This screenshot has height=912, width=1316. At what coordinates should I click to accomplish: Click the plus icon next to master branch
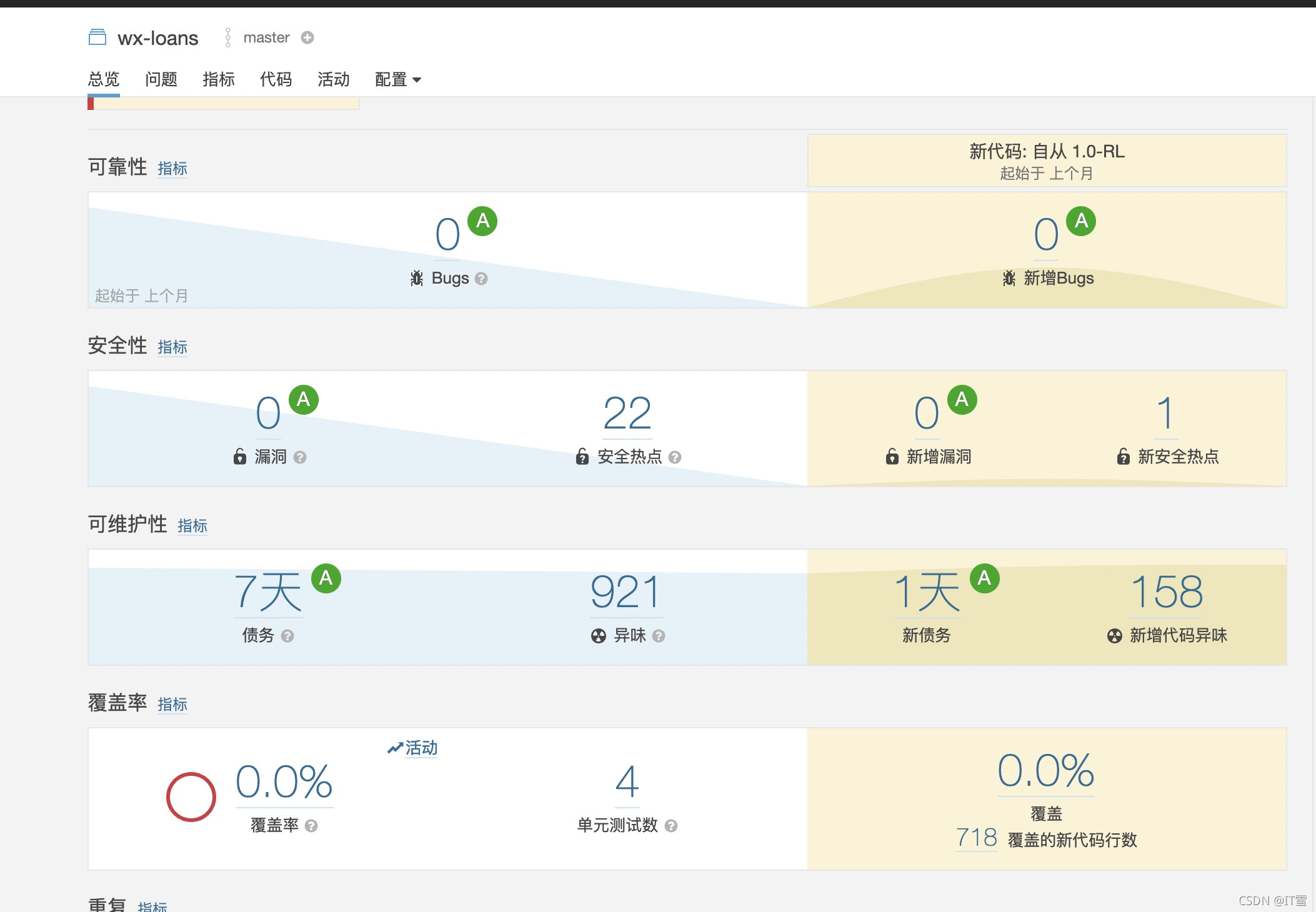click(x=307, y=37)
